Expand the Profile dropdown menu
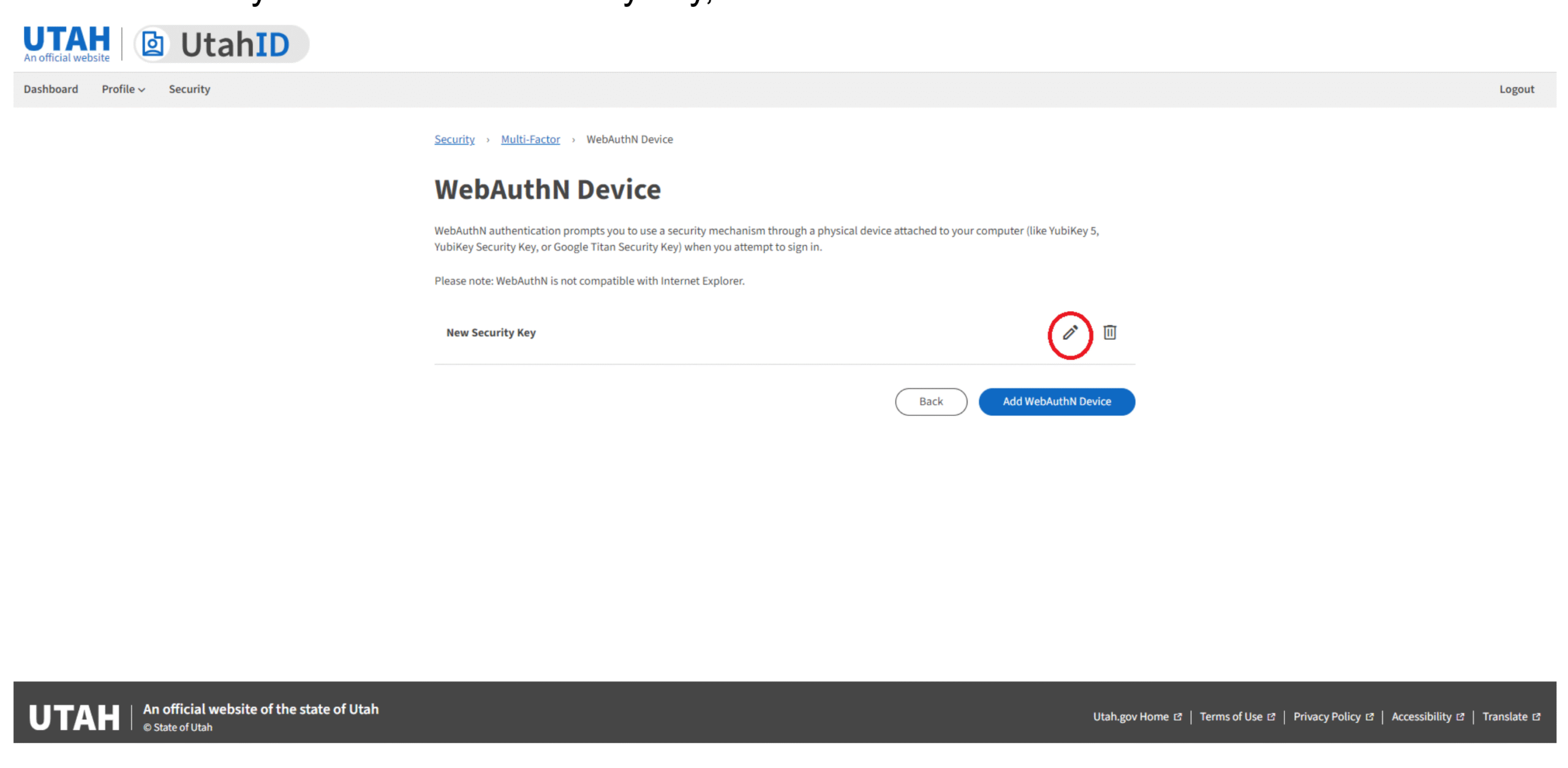Image resolution: width=1568 pixels, height=768 pixels. tap(123, 89)
